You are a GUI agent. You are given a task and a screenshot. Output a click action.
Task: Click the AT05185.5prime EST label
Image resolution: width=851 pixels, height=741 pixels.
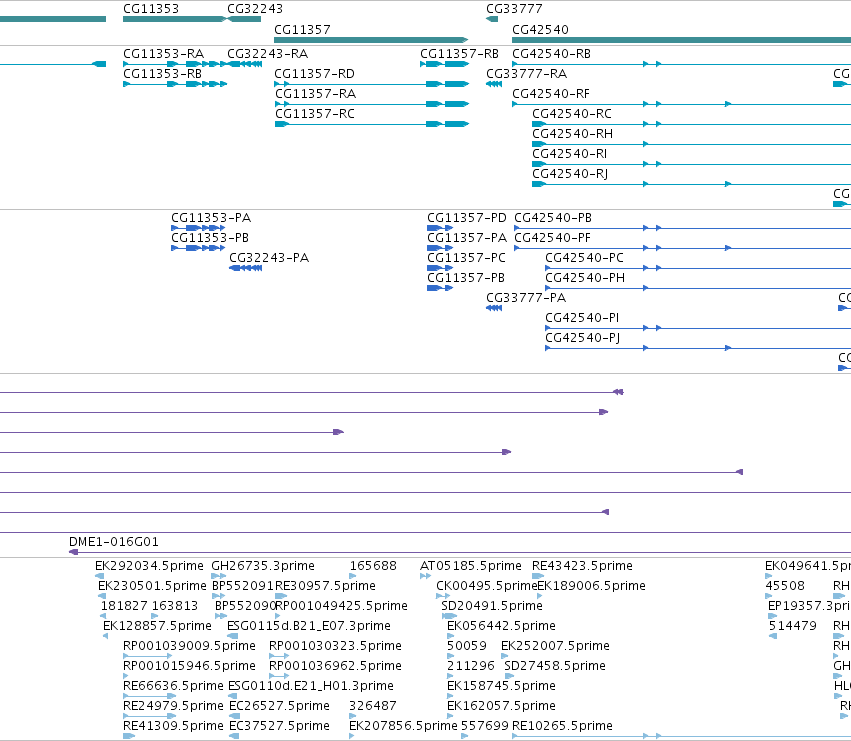(x=471, y=566)
